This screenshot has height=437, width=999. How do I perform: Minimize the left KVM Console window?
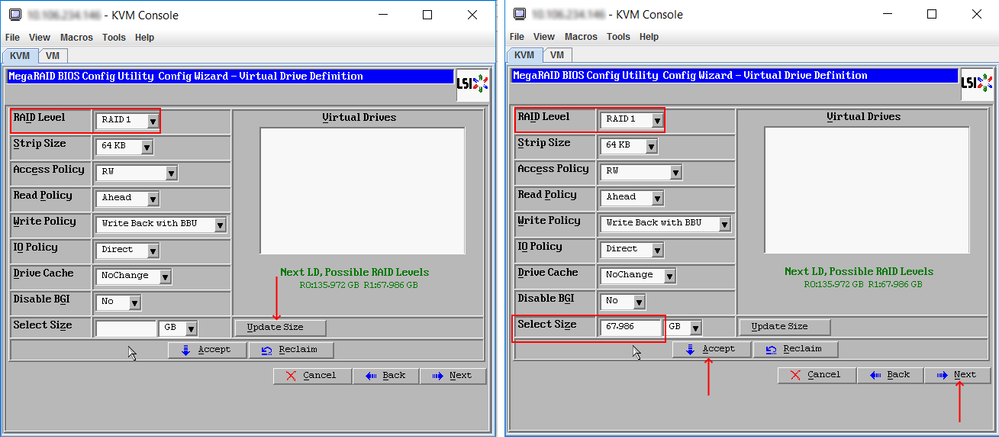(384, 15)
